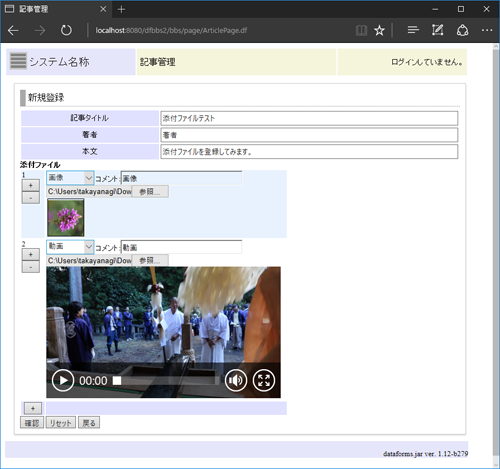The height and width of the screenshot is (469, 500).
Task: Open the 動画 file type dropdown
Action: [70, 247]
